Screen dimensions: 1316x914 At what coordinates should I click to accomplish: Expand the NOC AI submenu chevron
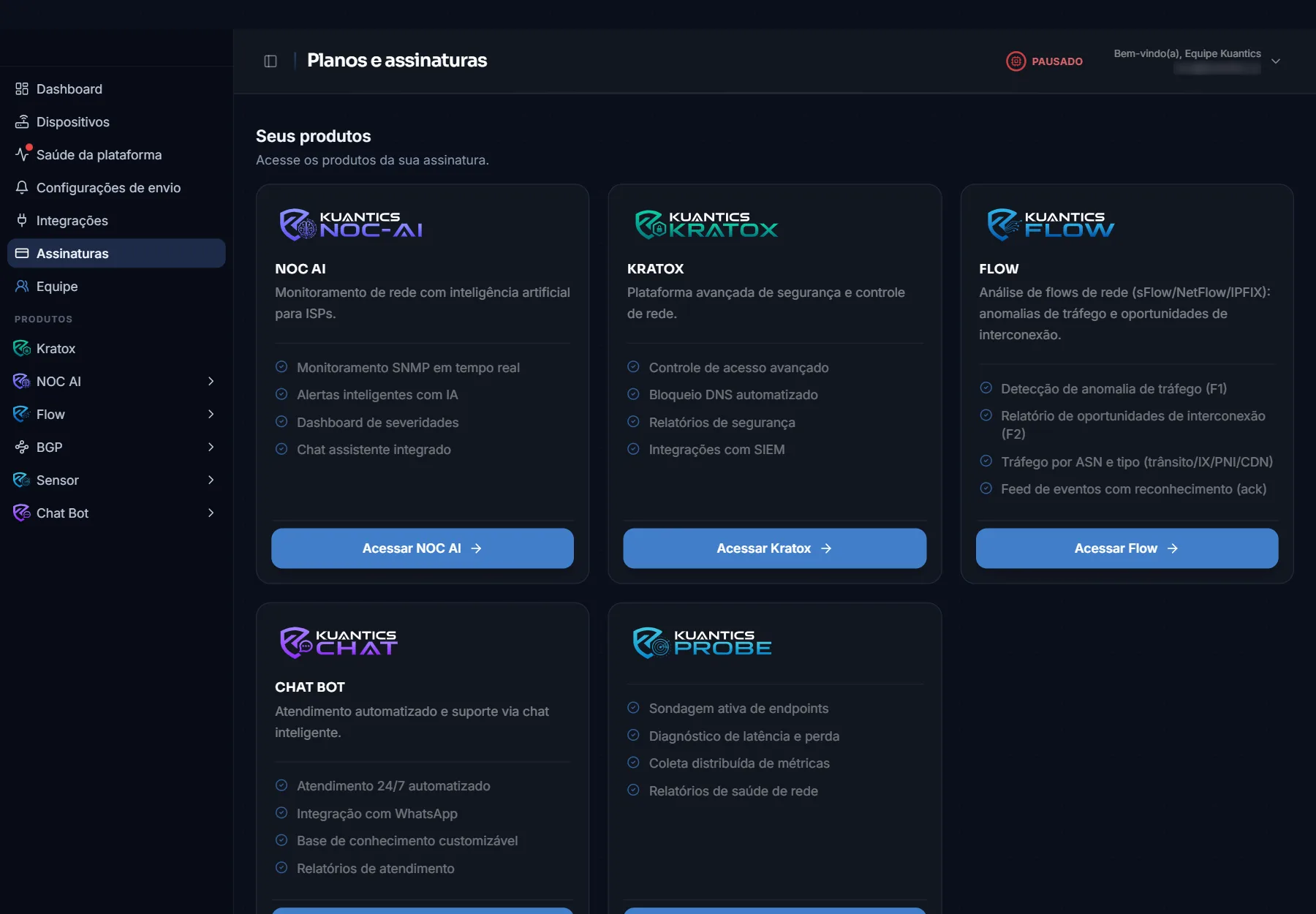click(211, 381)
